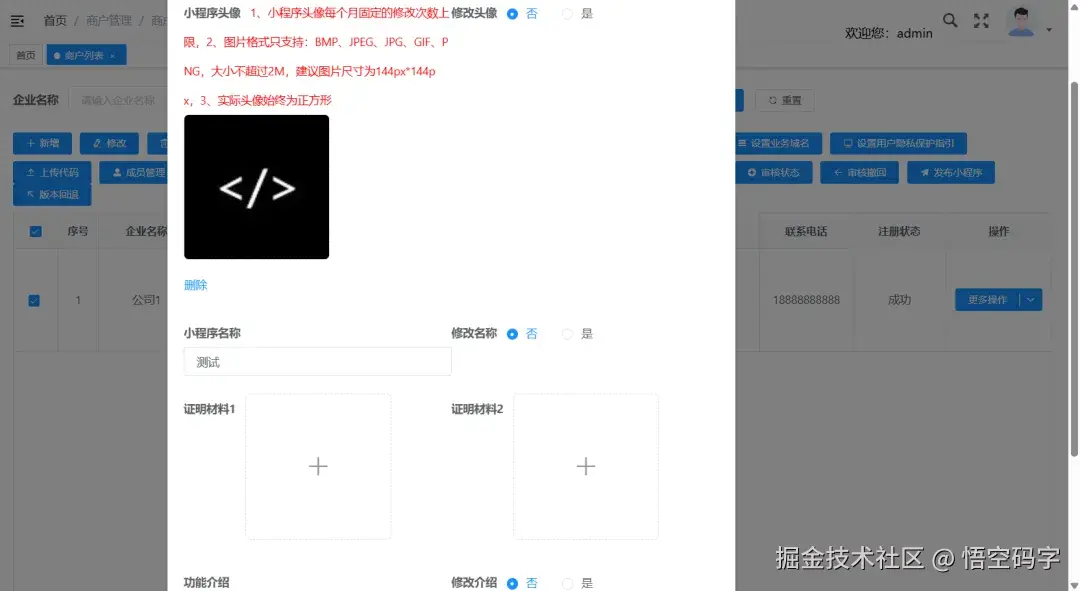Open the search icon in the top bar
The image size is (1080, 591).
pyautogui.click(x=949, y=19)
